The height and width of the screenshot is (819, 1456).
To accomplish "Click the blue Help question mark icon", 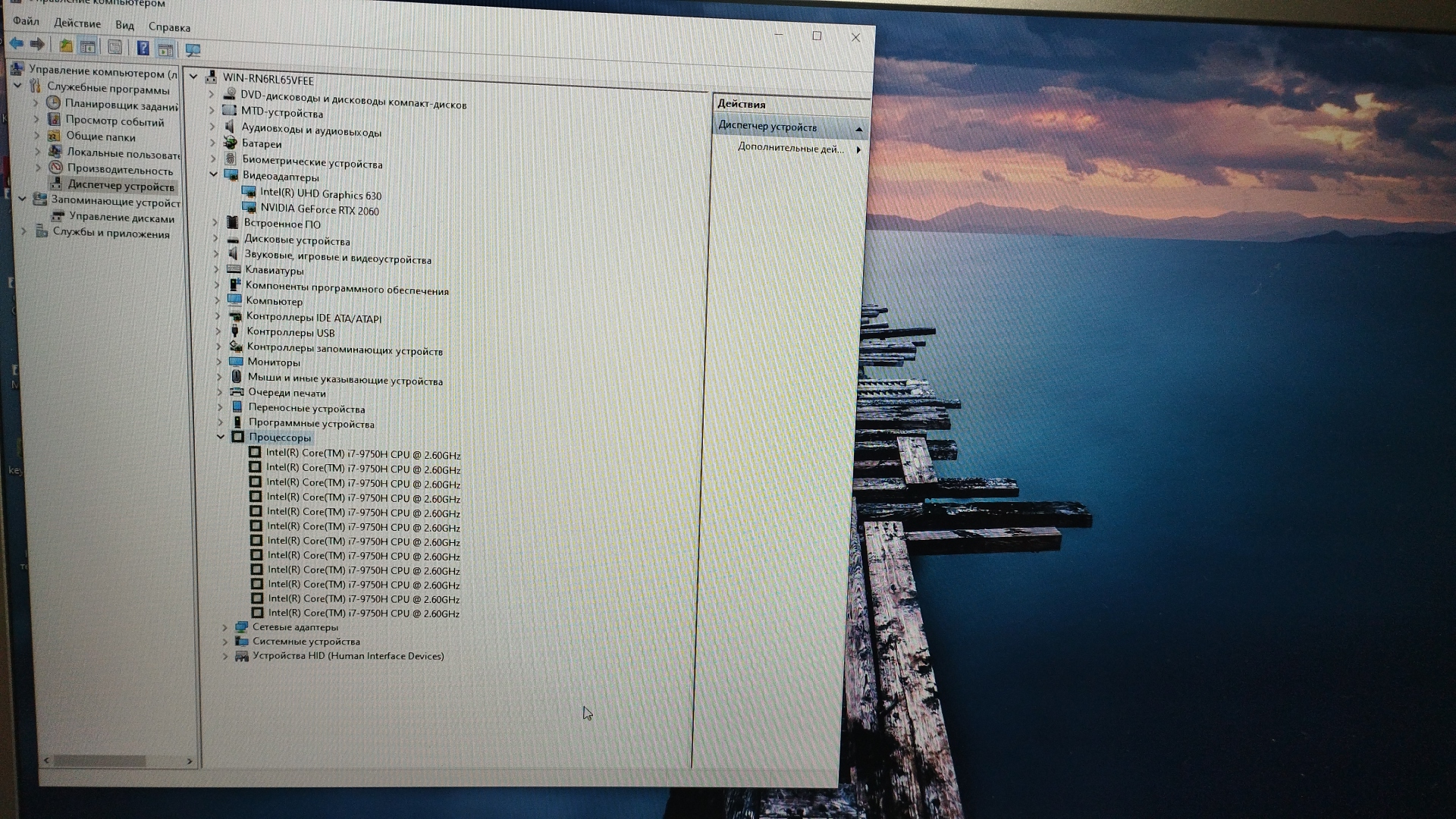I will point(143,49).
